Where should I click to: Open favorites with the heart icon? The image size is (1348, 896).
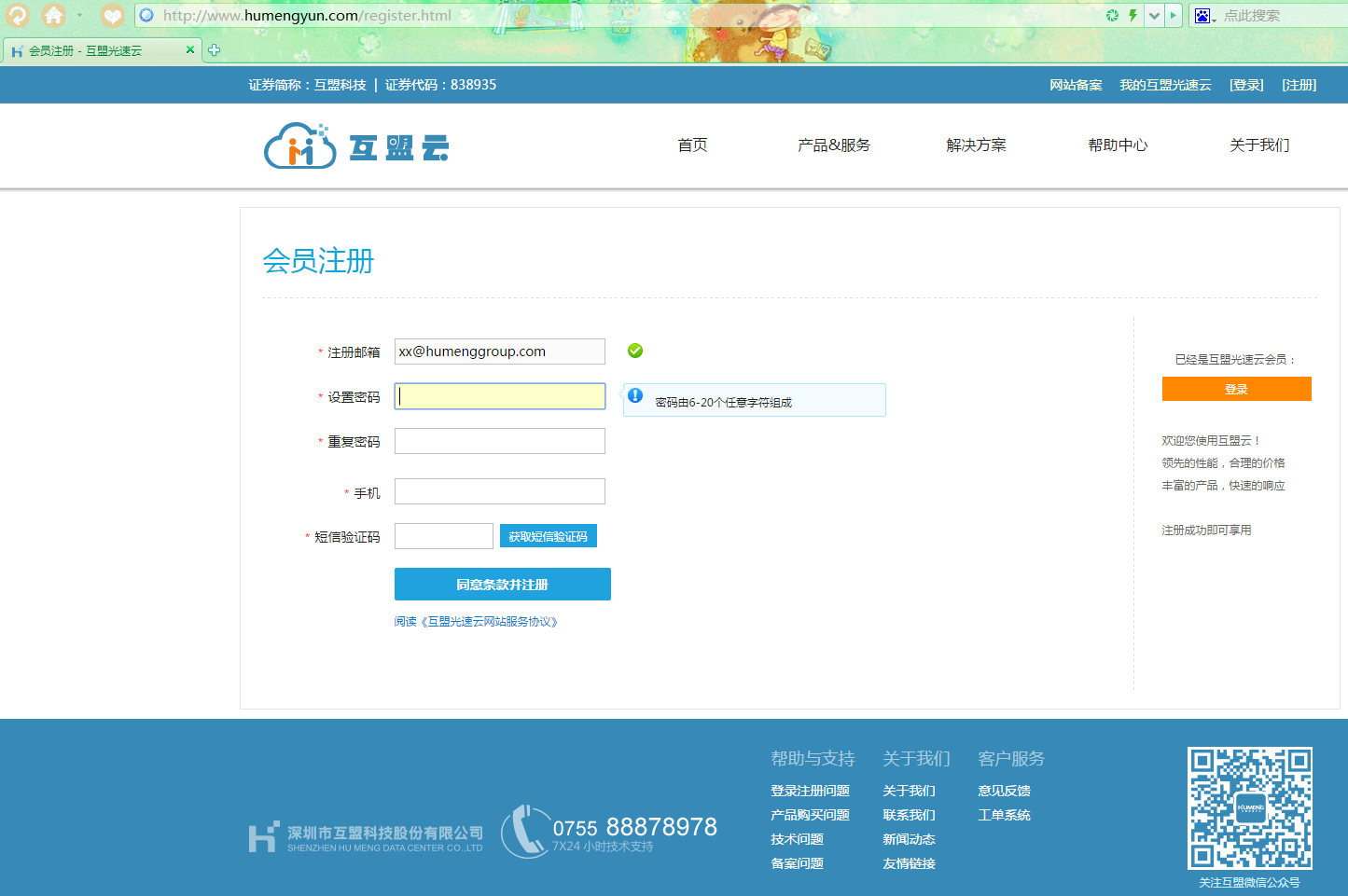(x=112, y=15)
